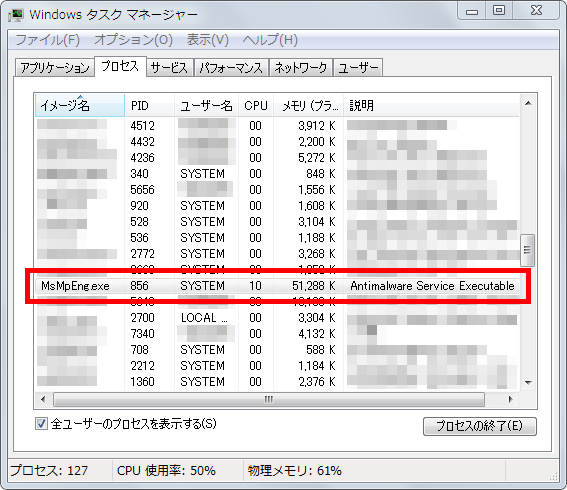The width and height of the screenshot is (567, 490).
Task: Switch to the パフォーマンス tab
Action: 231,68
